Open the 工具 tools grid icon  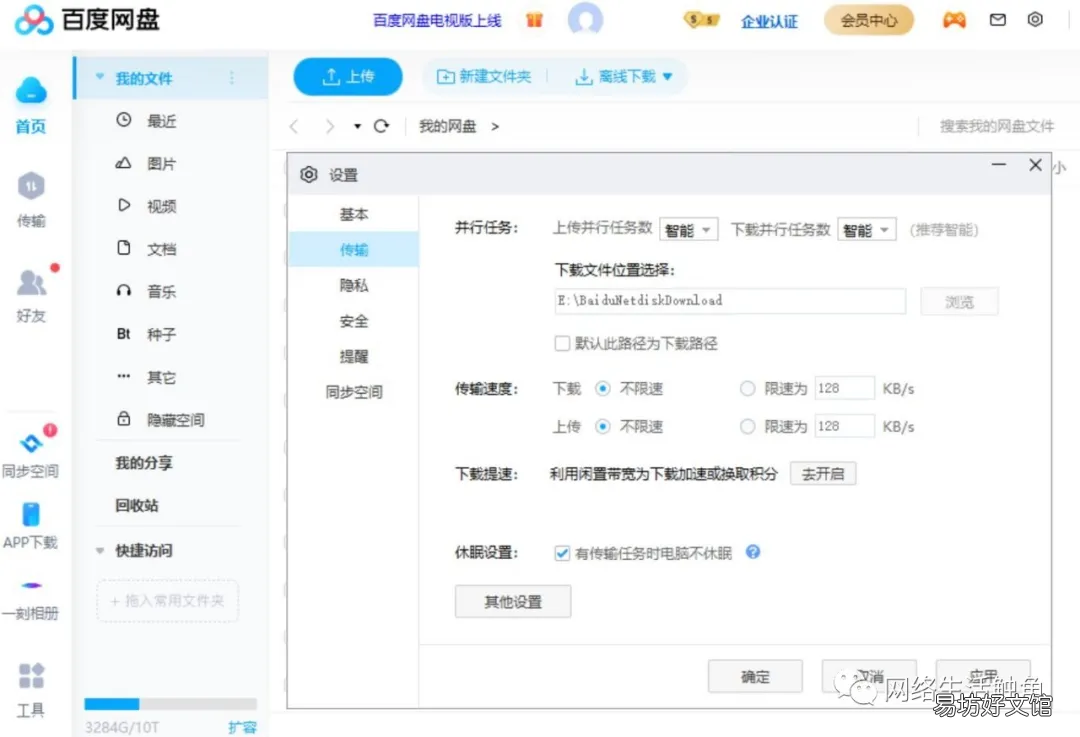31,676
